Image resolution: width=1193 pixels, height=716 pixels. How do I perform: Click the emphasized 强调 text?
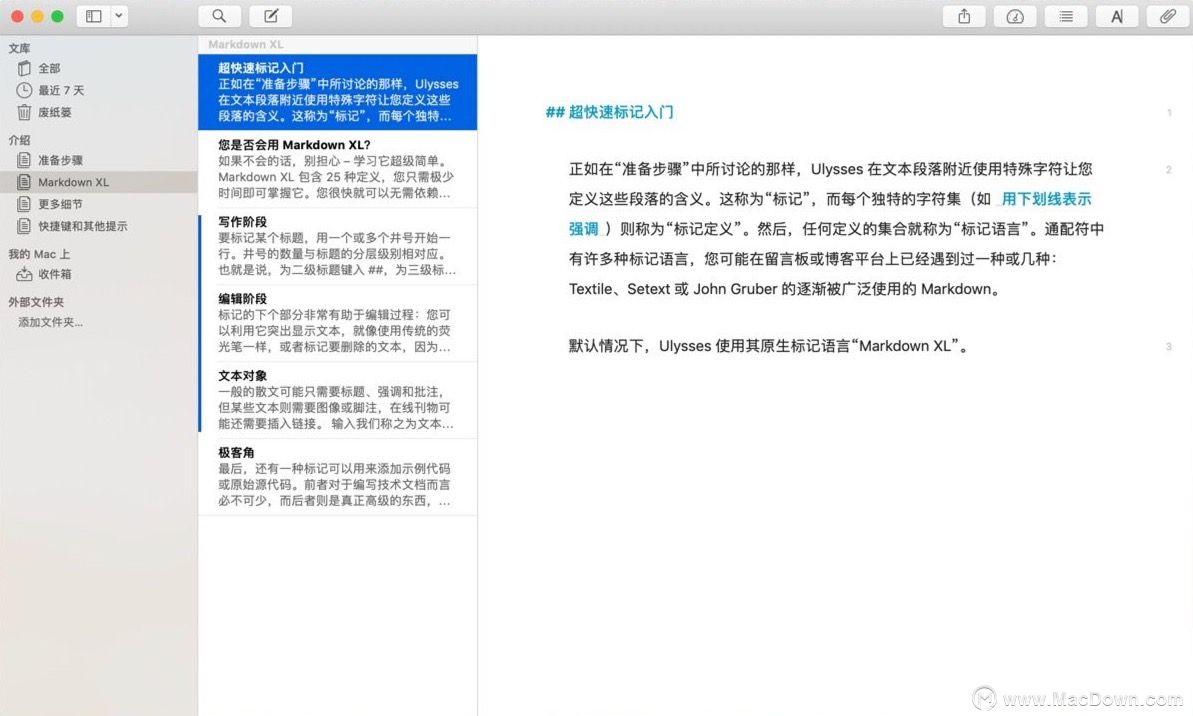click(x=584, y=229)
